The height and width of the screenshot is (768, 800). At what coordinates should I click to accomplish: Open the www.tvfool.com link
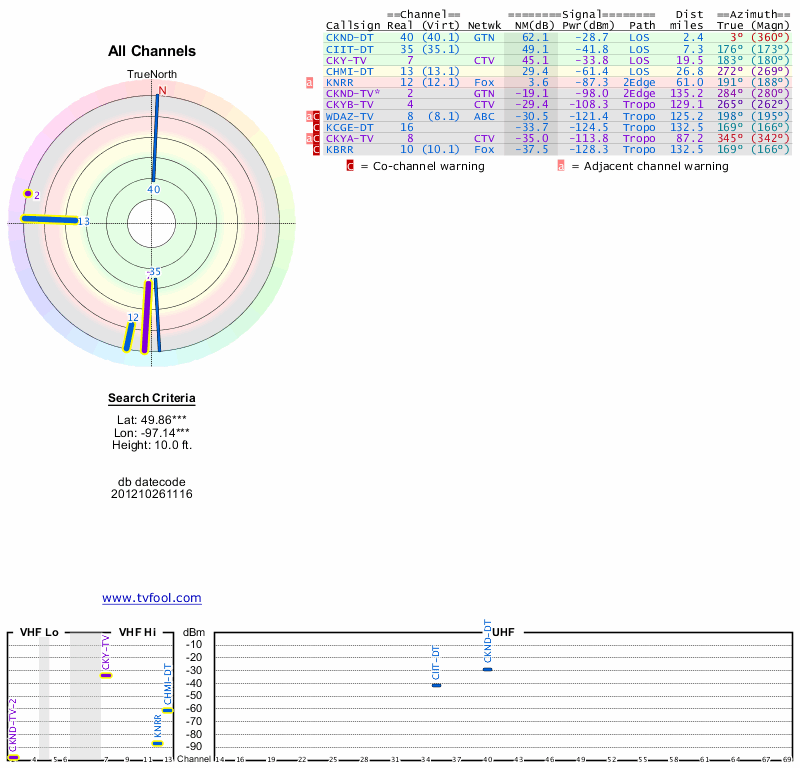coord(152,598)
